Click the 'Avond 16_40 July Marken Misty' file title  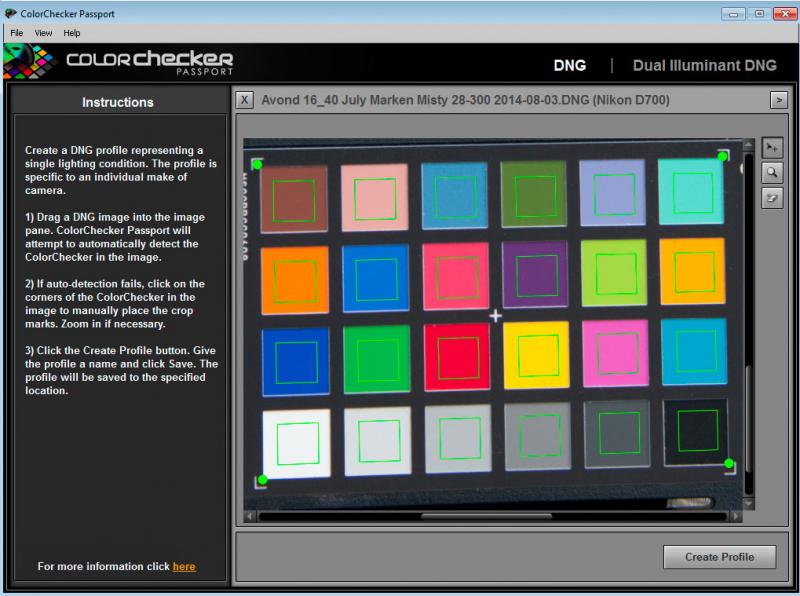point(464,100)
